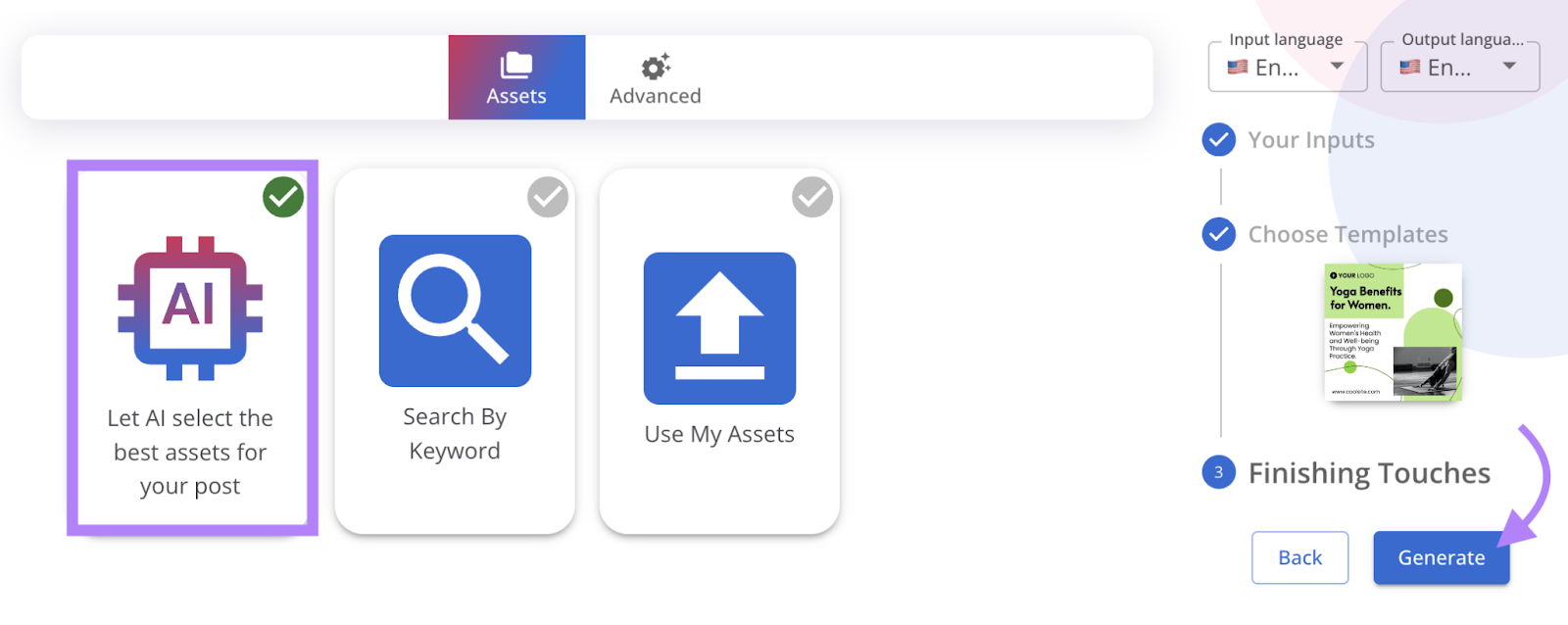Open the Advanced tab
Viewport: 1568px width, 625px height.
tap(655, 77)
